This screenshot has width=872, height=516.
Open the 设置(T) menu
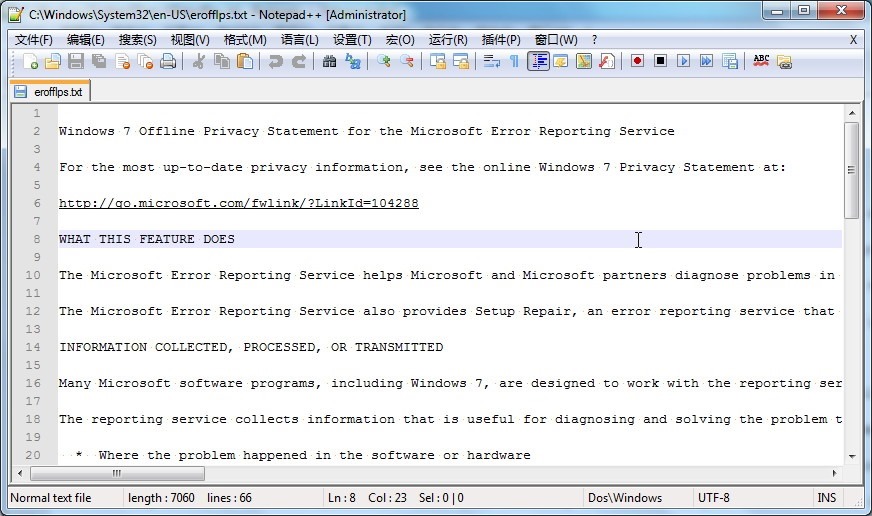pos(352,40)
